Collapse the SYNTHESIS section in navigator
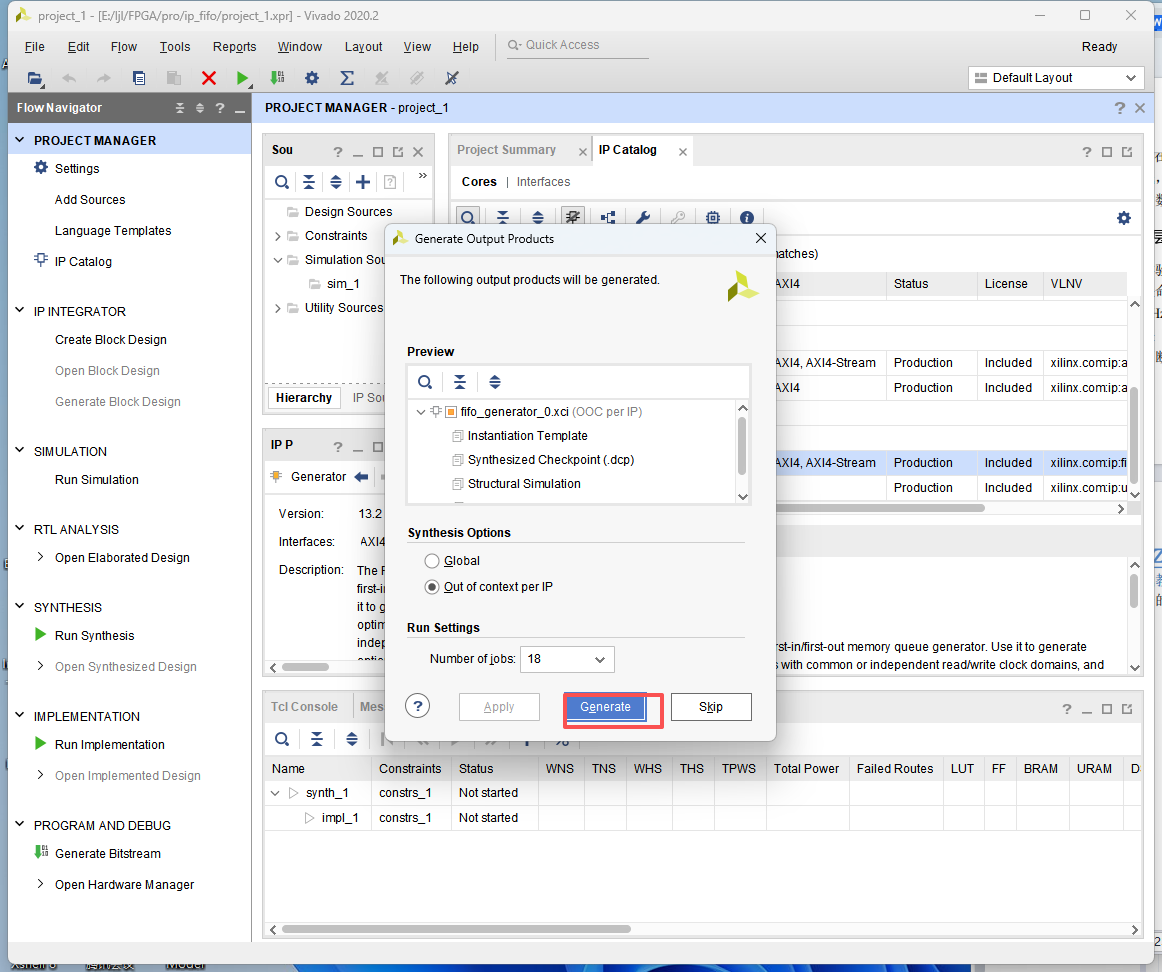 point(20,607)
